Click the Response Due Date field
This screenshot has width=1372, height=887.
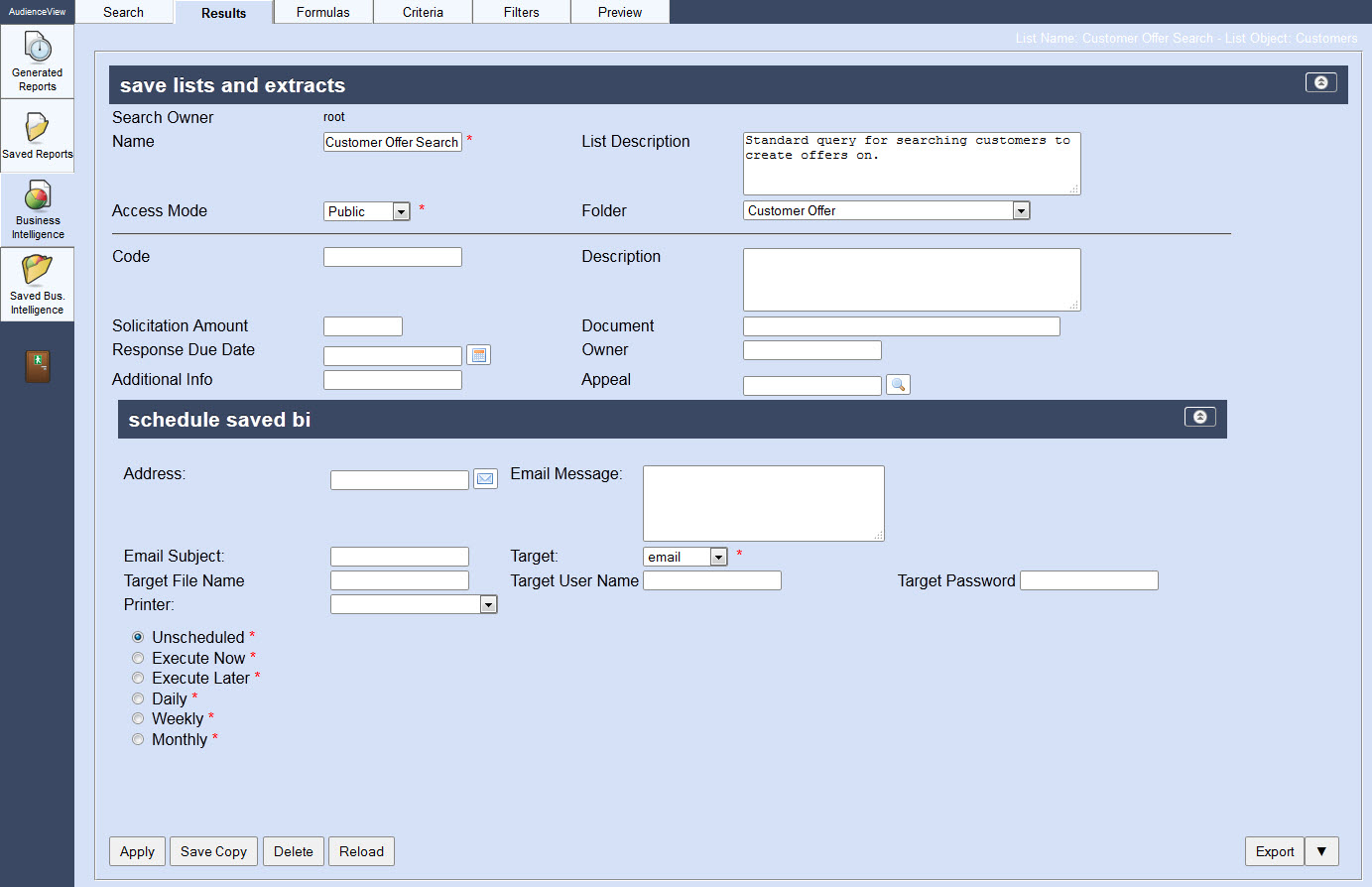pos(393,356)
